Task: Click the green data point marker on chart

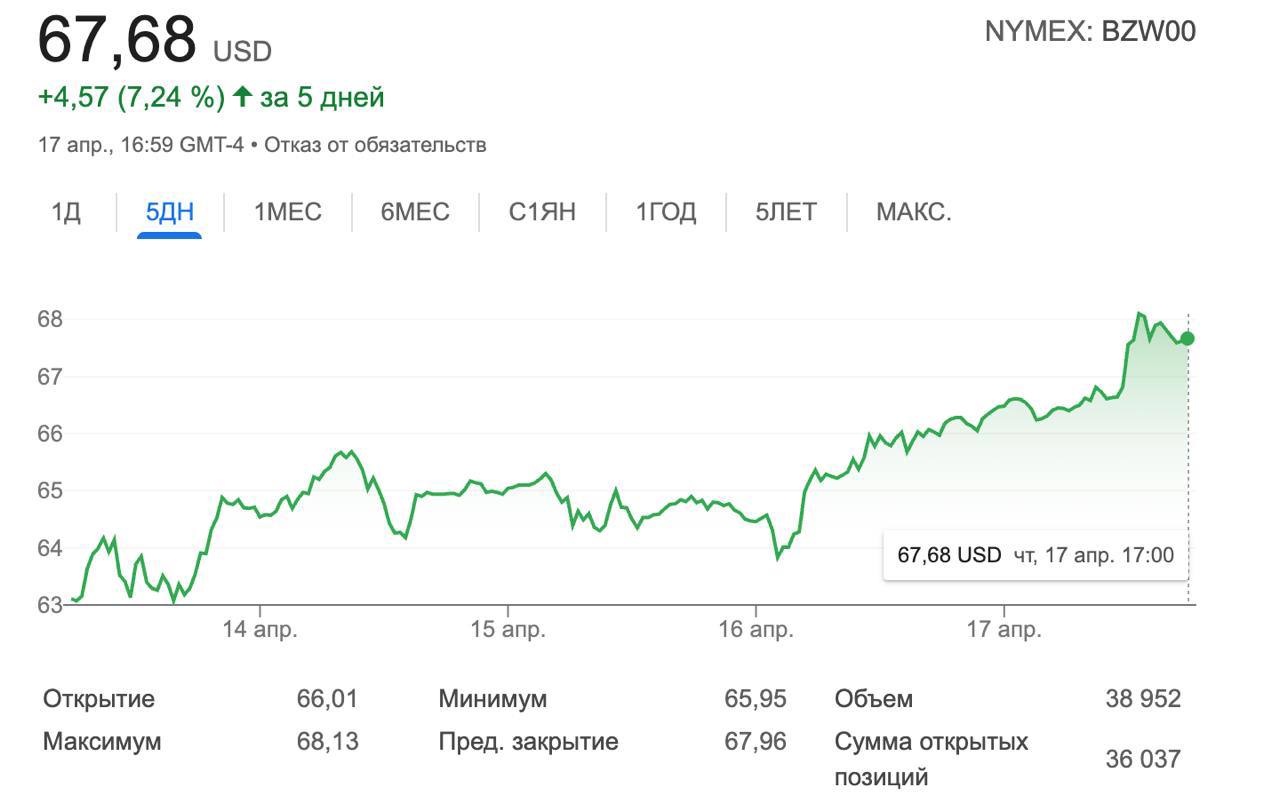Action: click(x=1187, y=338)
